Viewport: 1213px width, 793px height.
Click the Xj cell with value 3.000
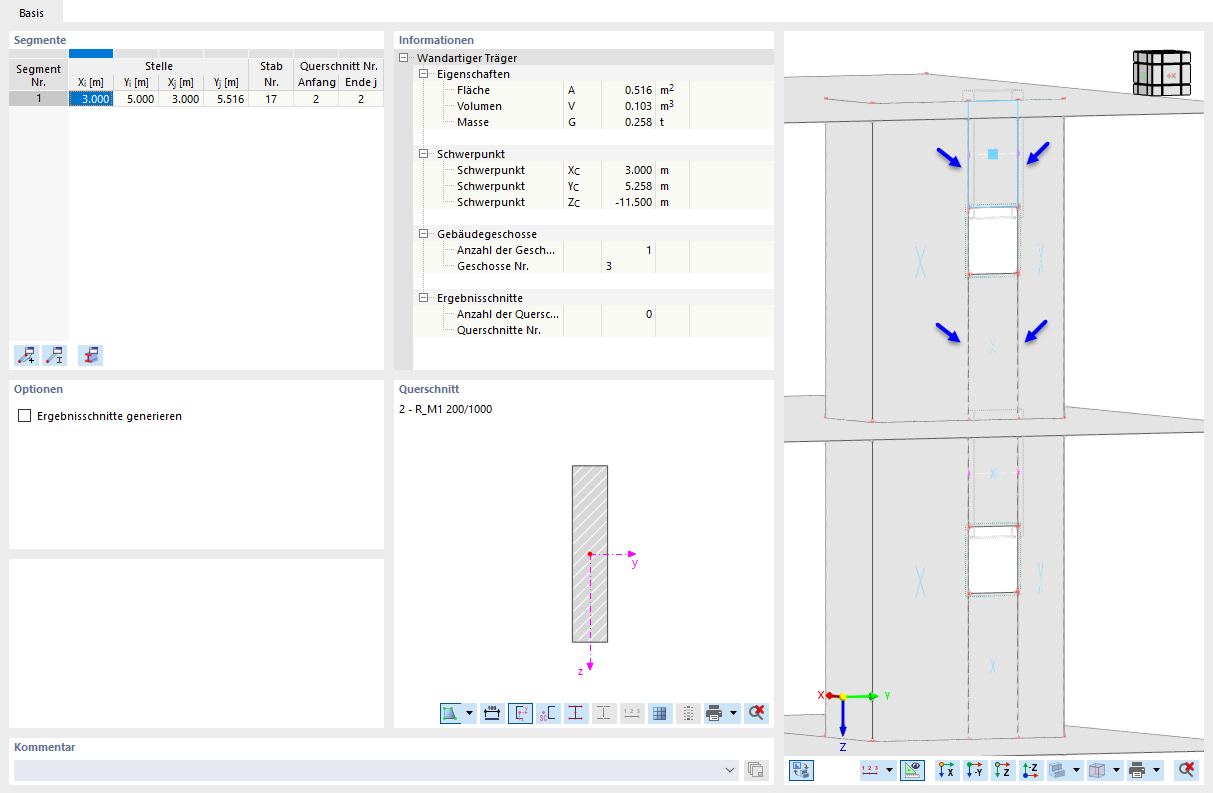tap(181, 99)
